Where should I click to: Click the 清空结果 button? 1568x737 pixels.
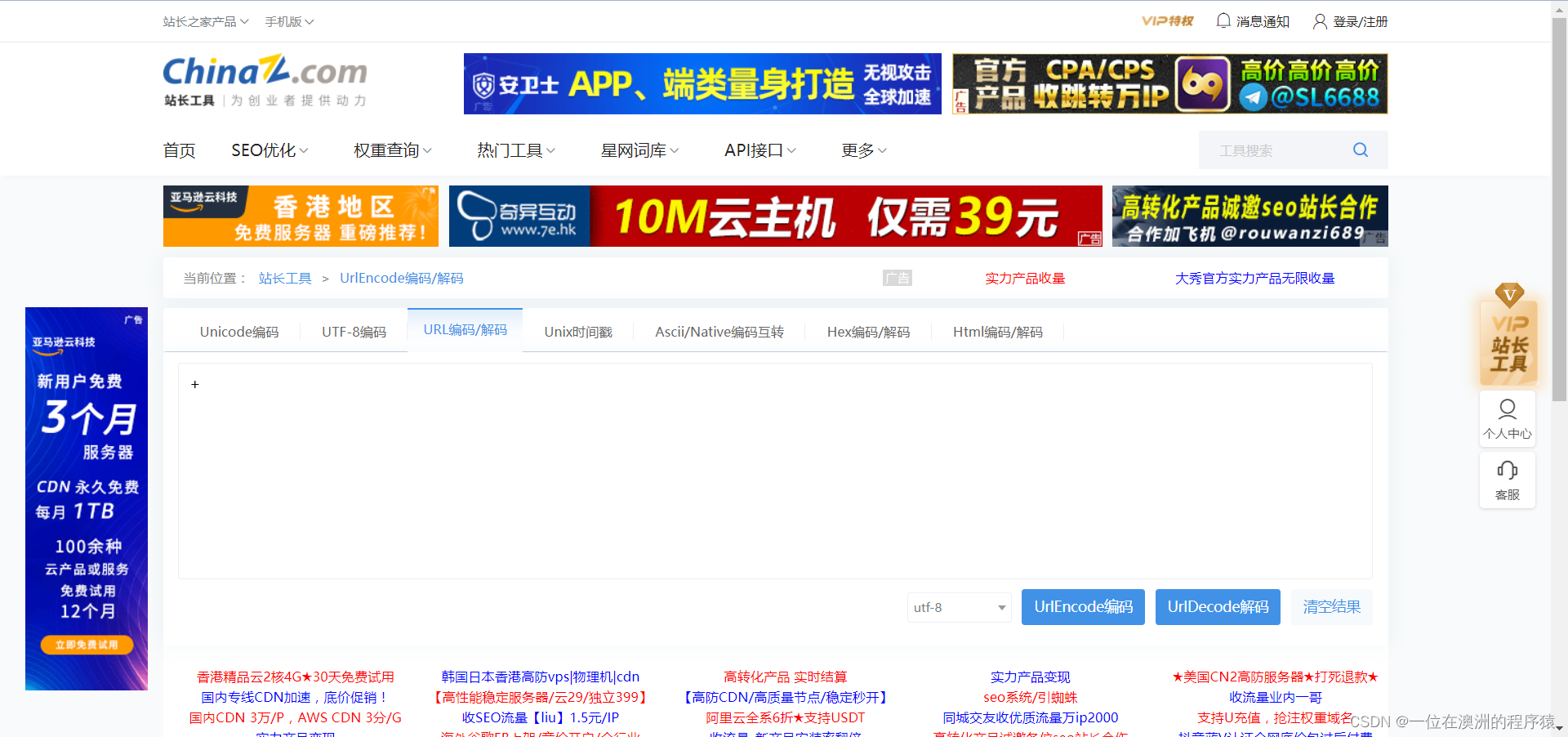[1331, 607]
